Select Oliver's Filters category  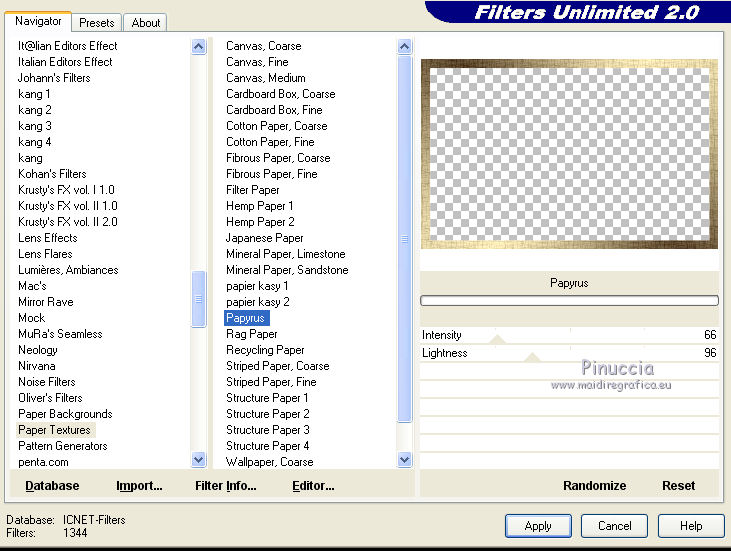pos(50,398)
